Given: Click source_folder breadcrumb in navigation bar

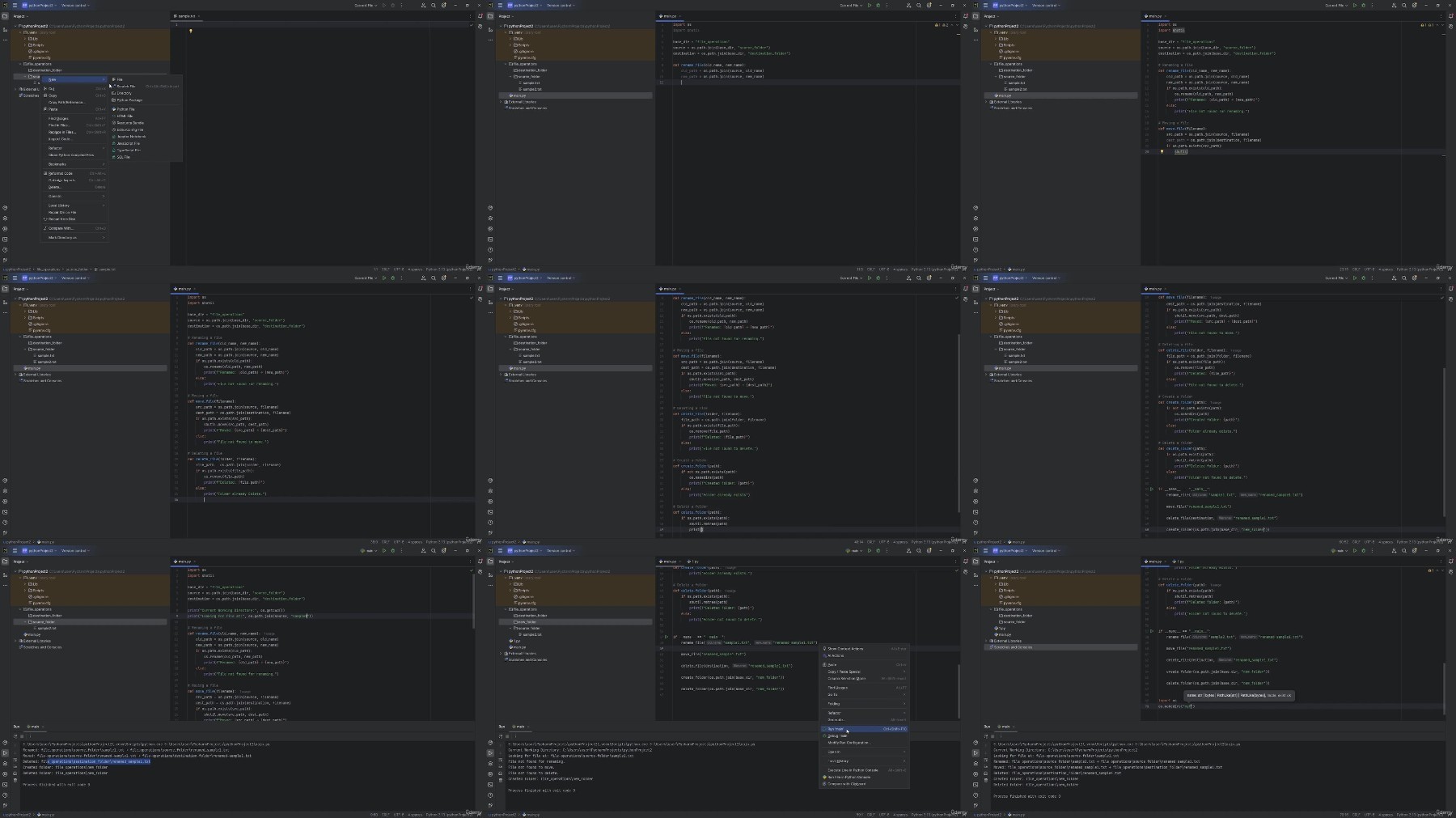Looking at the screenshot, I should tap(78, 269).
